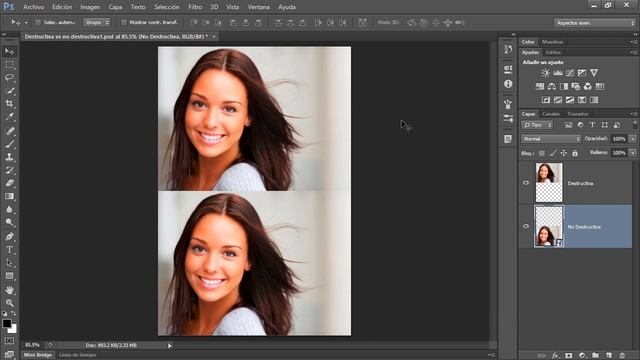Toggle pixel layer filter

coord(568,125)
